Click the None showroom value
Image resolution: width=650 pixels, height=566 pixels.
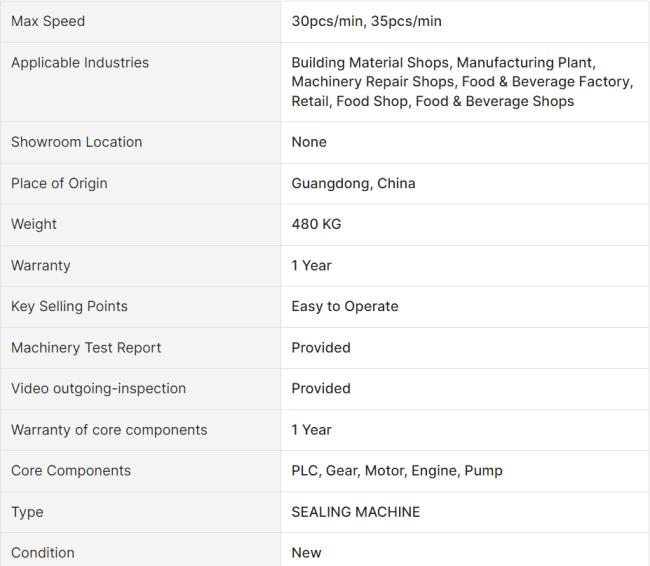tap(309, 142)
